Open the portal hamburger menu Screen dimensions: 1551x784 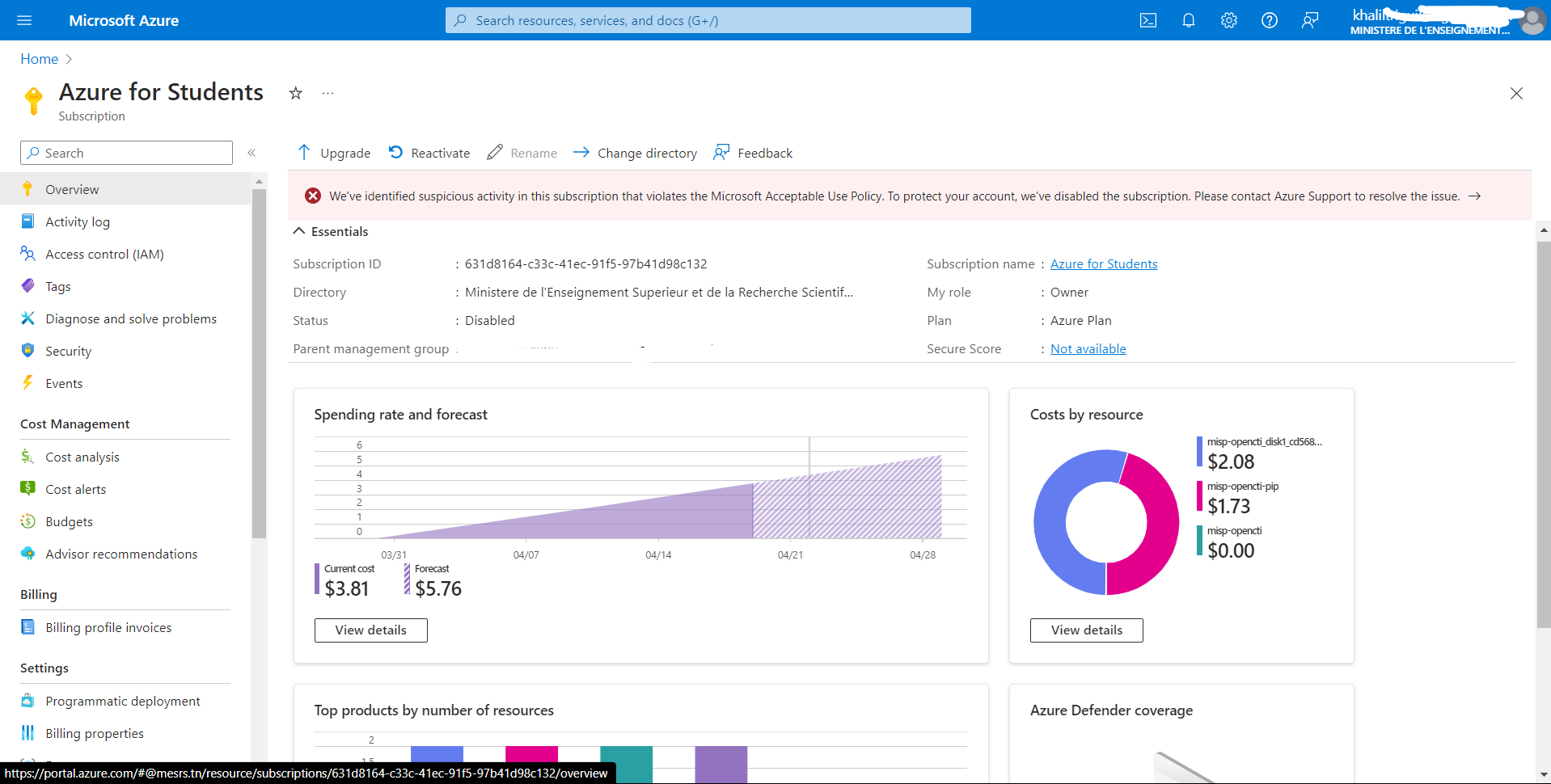pos(24,20)
